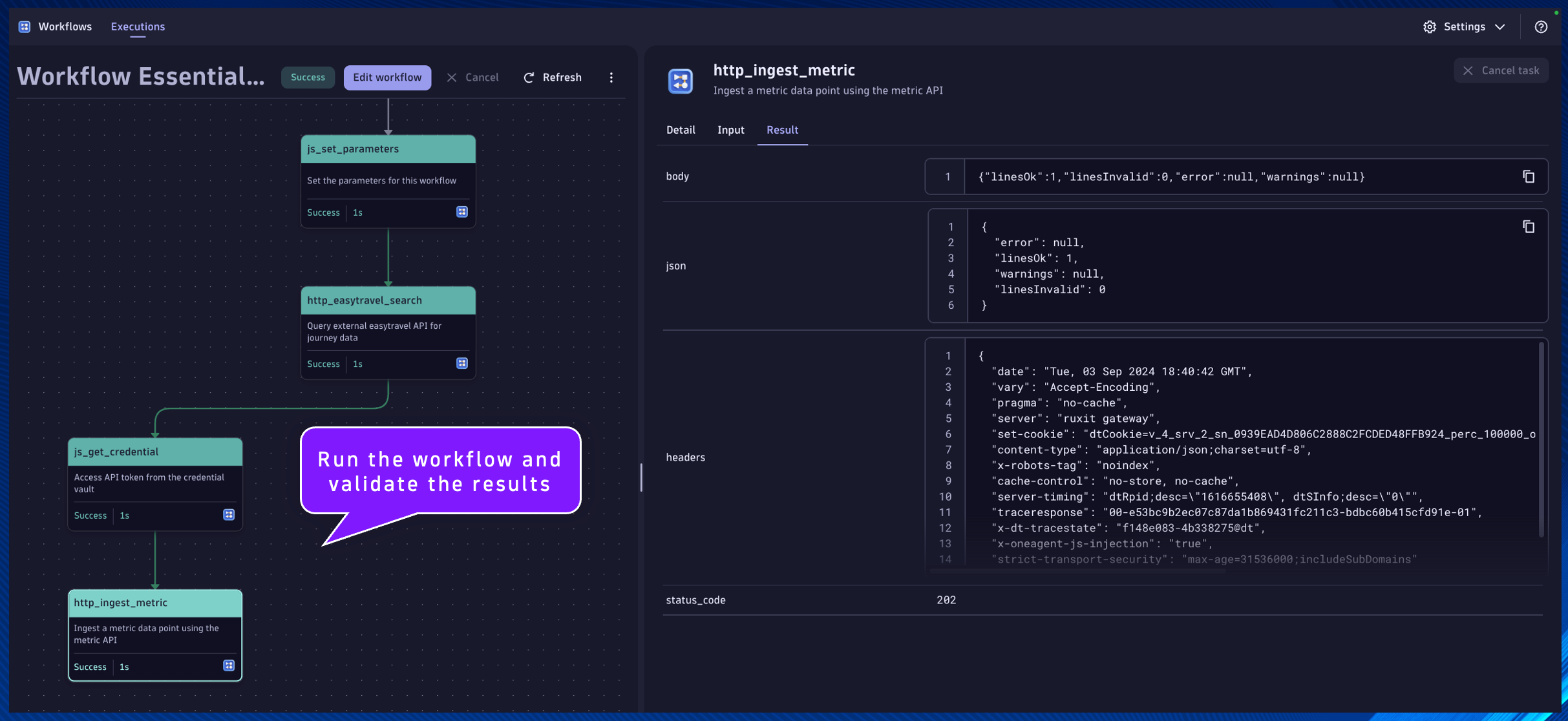The width and height of the screenshot is (1568, 721).
Task: Click the "linesInvalid": 0 json line
Action: 1050,289
